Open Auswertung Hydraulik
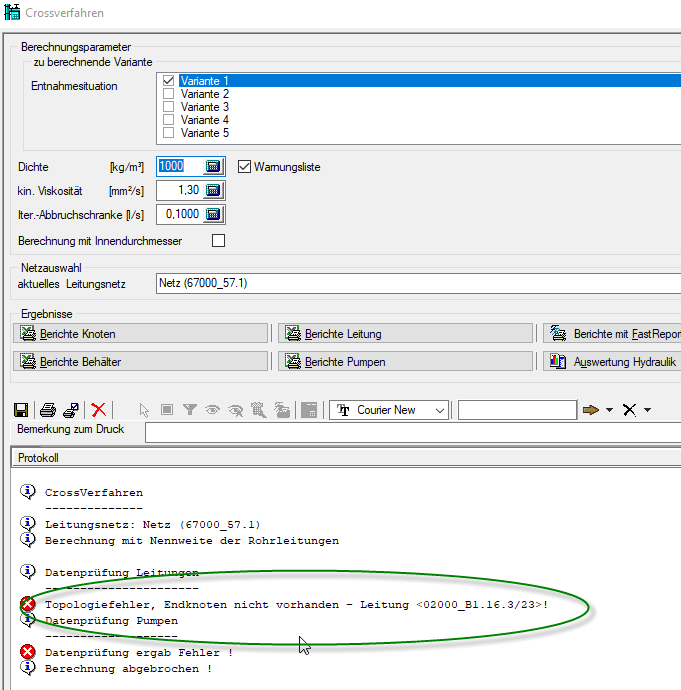Screen dimensions: 681x690 [611, 362]
